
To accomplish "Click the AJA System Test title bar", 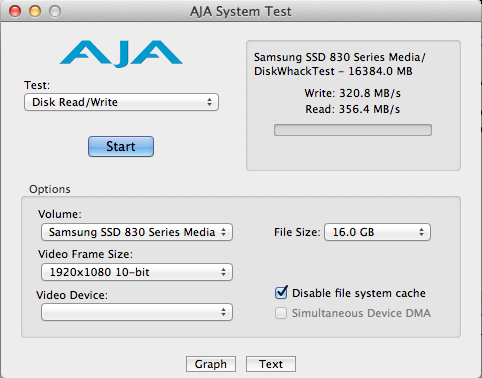I will (241, 11).
